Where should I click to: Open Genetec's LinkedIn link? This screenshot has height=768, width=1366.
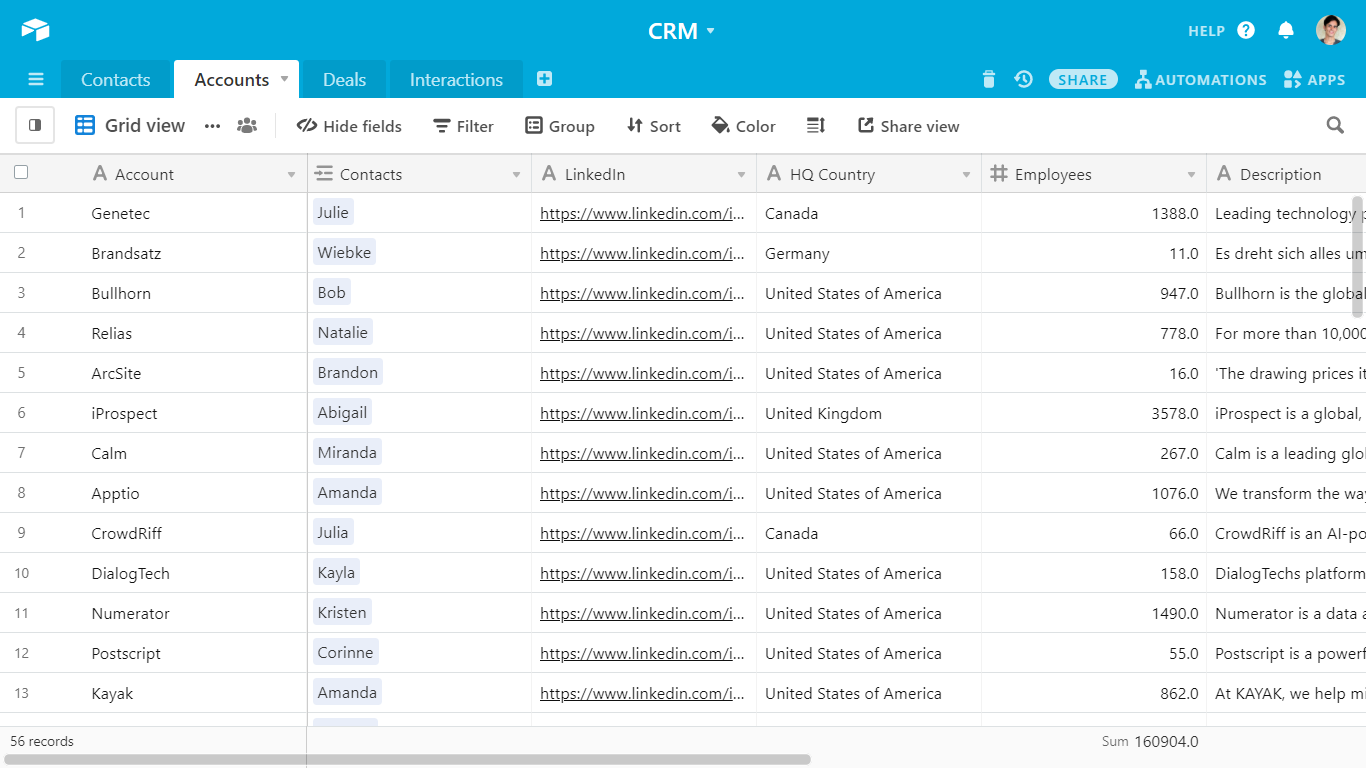pyautogui.click(x=642, y=213)
